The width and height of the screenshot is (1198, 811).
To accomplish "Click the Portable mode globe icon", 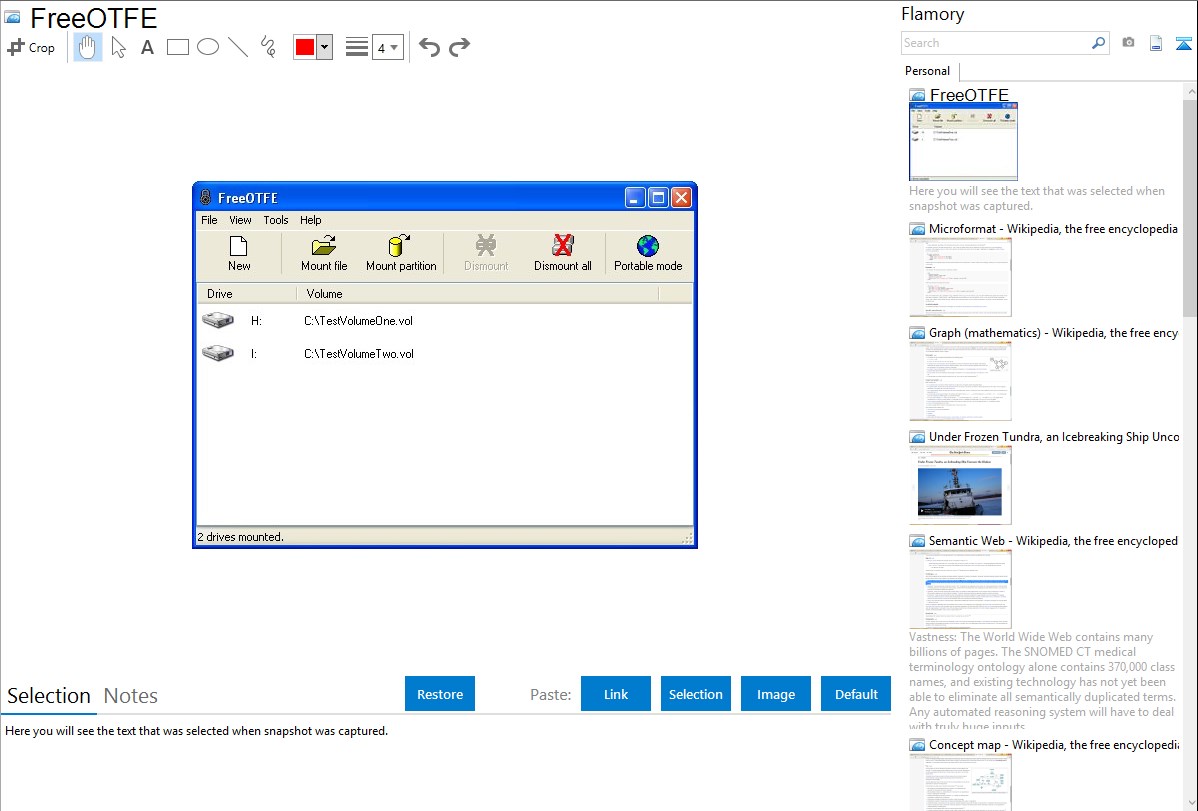I will coord(648,246).
